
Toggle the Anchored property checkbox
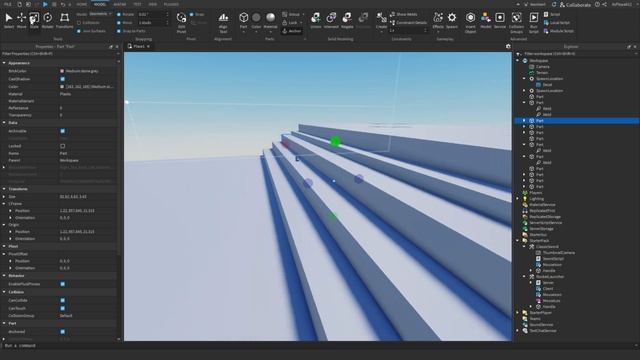click(x=62, y=332)
